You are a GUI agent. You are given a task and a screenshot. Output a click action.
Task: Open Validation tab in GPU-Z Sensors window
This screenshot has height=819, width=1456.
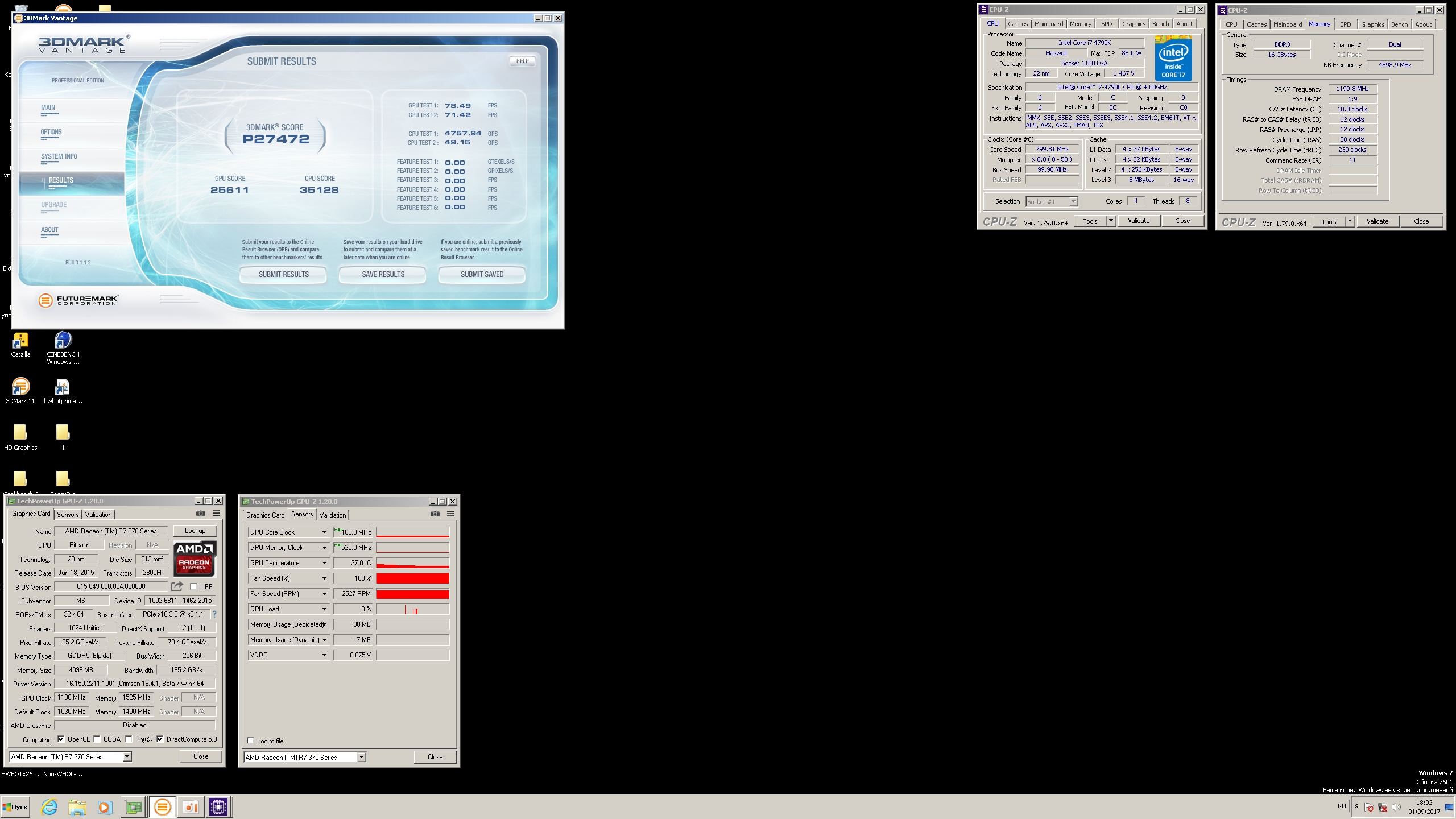click(x=333, y=515)
